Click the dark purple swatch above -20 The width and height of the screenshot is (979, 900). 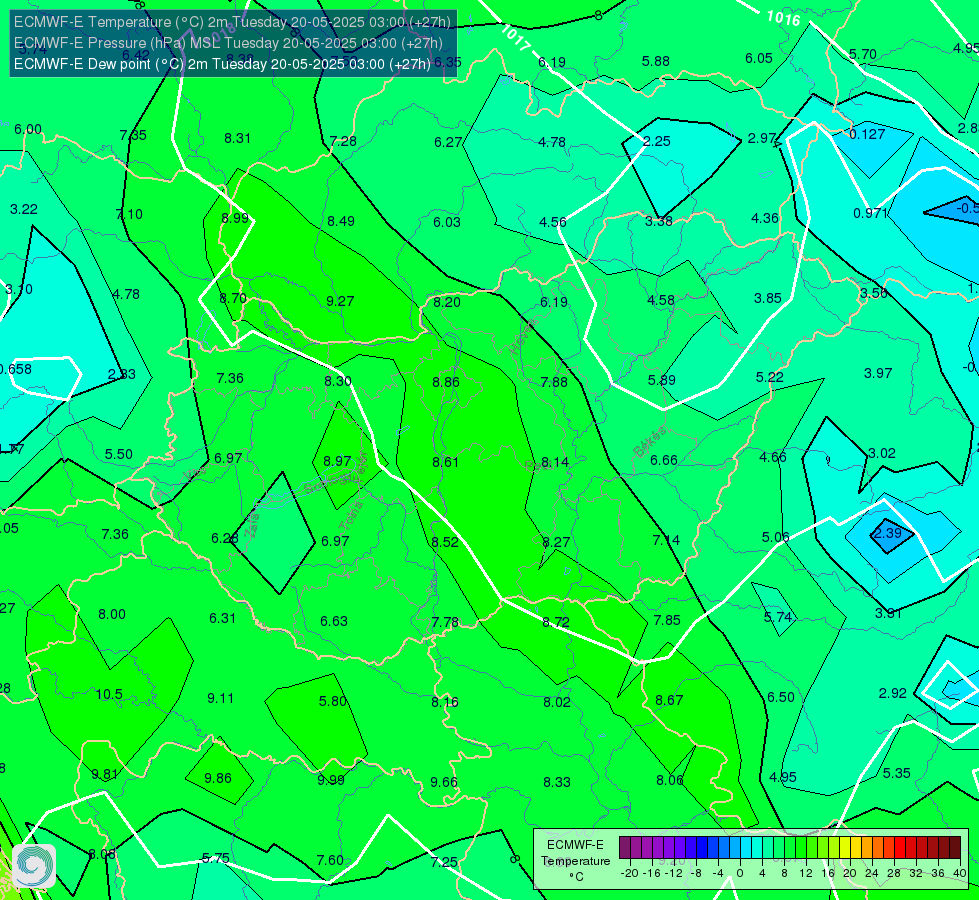tap(625, 848)
